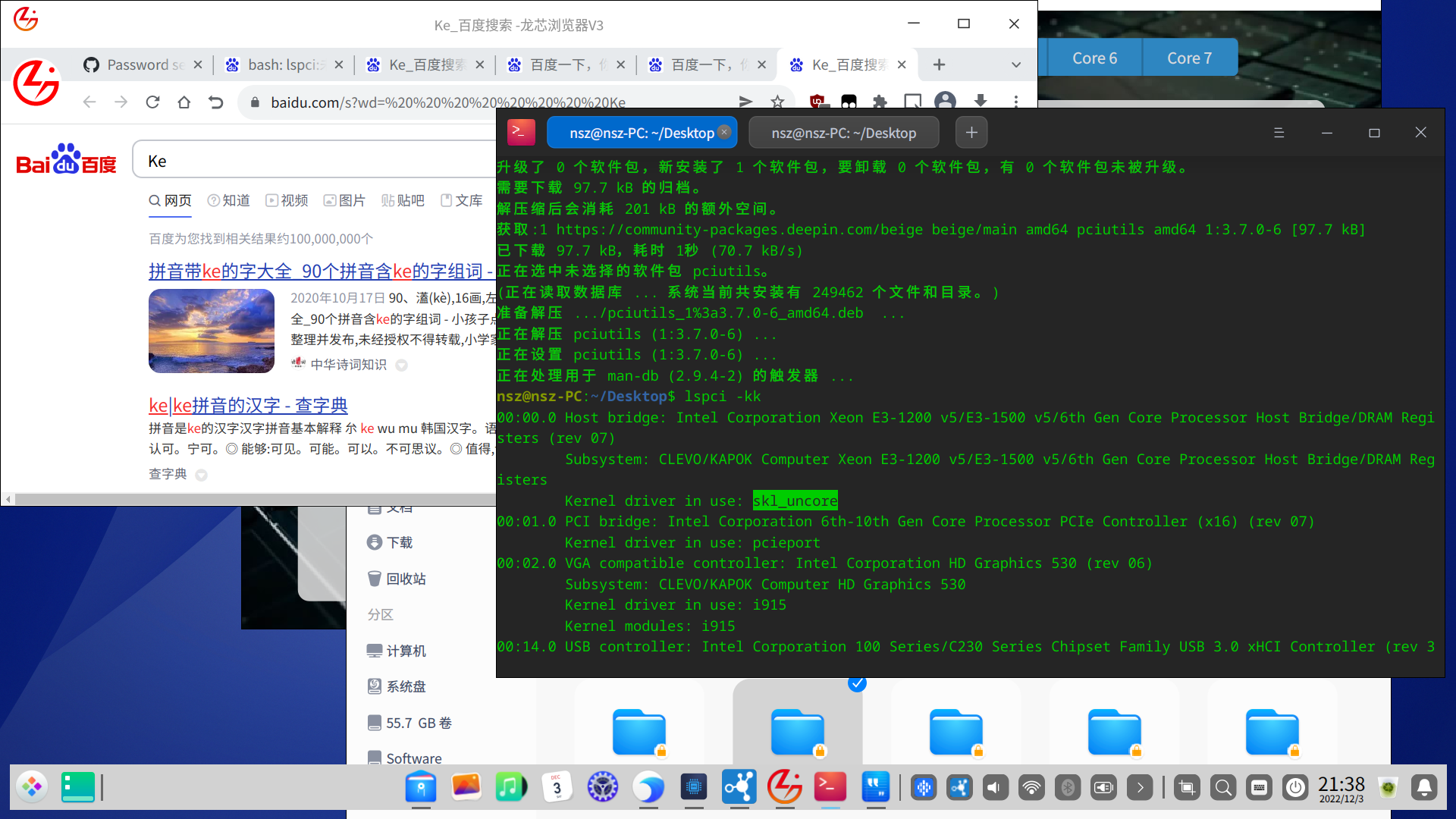Viewport: 1456px width, 819px height.
Task: Open the three-dot browser menu
Action: 1016,102
